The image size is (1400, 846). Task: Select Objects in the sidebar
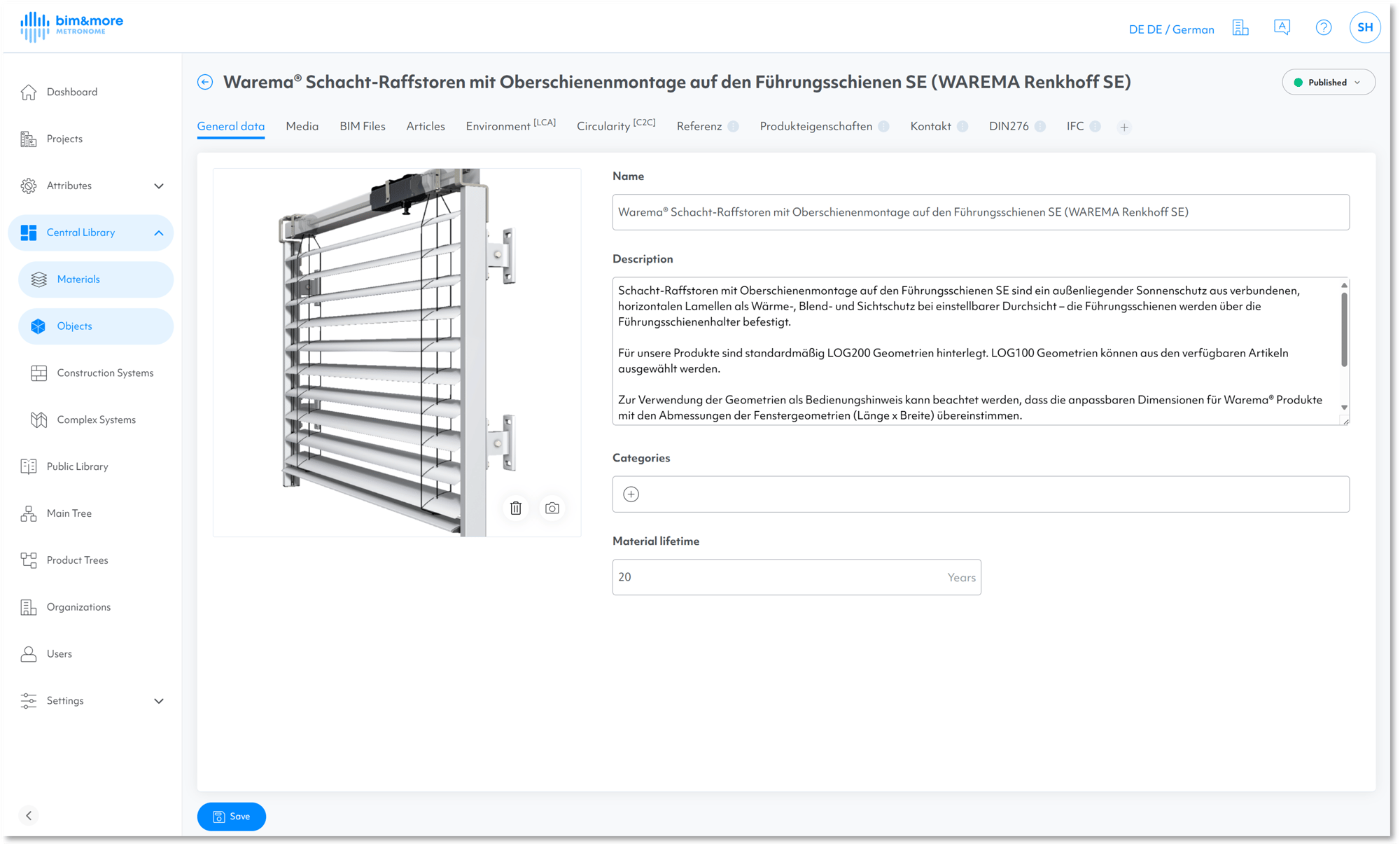click(96, 326)
